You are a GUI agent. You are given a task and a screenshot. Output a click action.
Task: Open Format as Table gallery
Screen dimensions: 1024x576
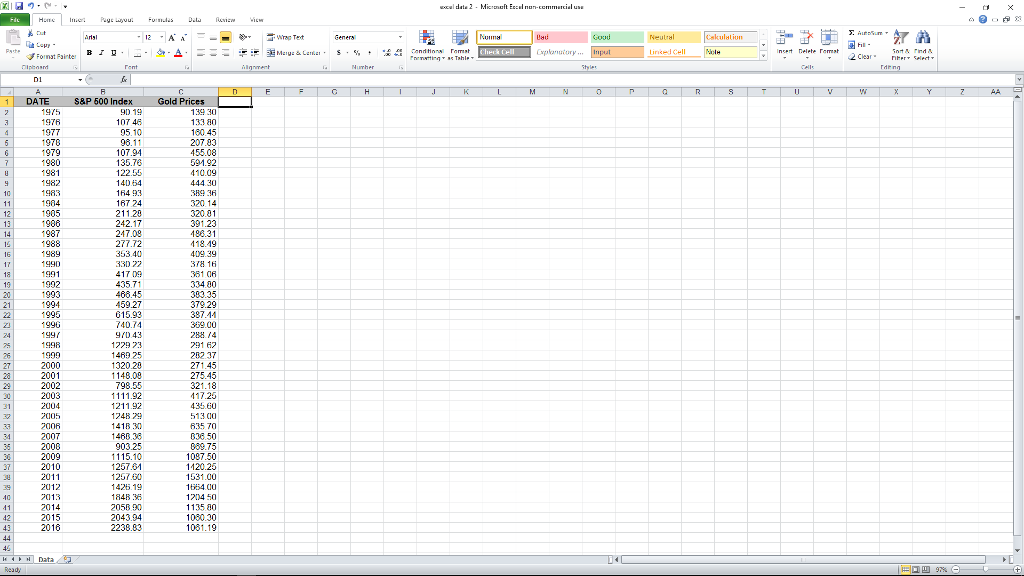[x=460, y=45]
